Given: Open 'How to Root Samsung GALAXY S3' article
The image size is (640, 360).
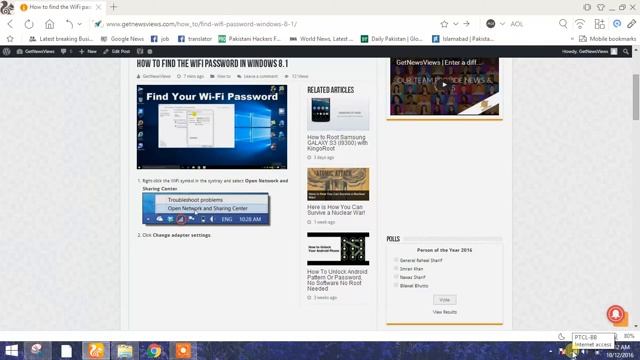Looking at the screenshot, I should pyautogui.click(x=338, y=143).
